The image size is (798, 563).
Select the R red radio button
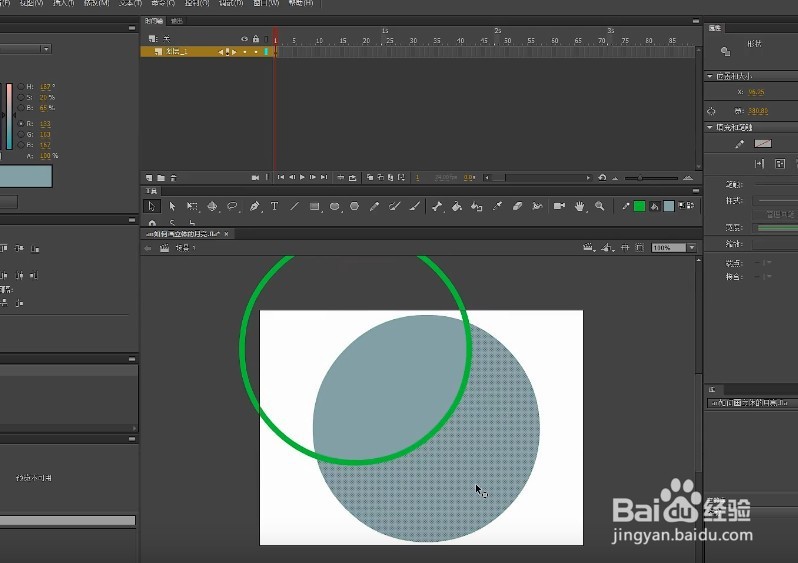(21, 124)
